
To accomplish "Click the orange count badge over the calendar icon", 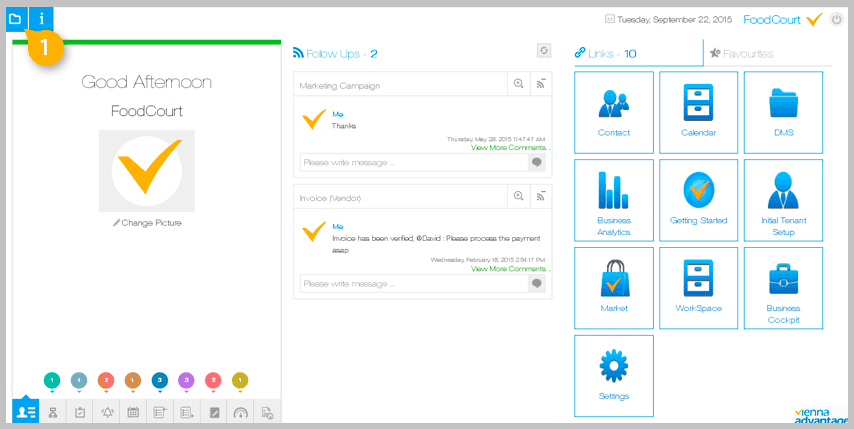I will pos(133,380).
